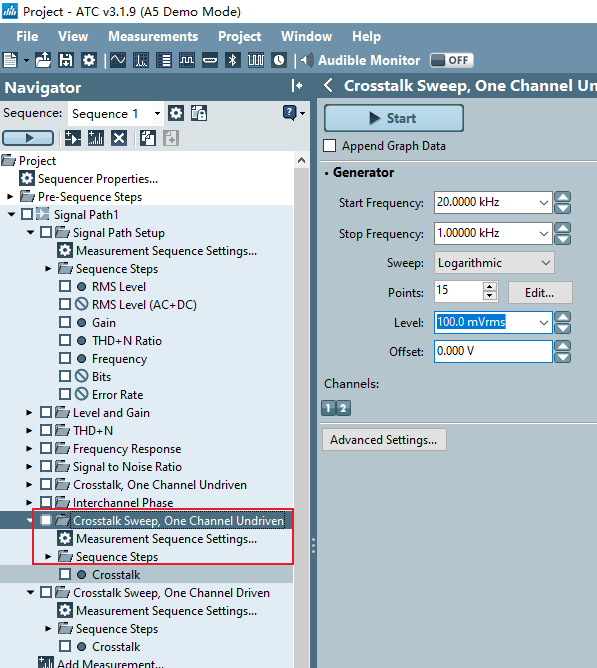Enable the RMS Level checkbox
The height and width of the screenshot is (668, 597).
[65, 286]
